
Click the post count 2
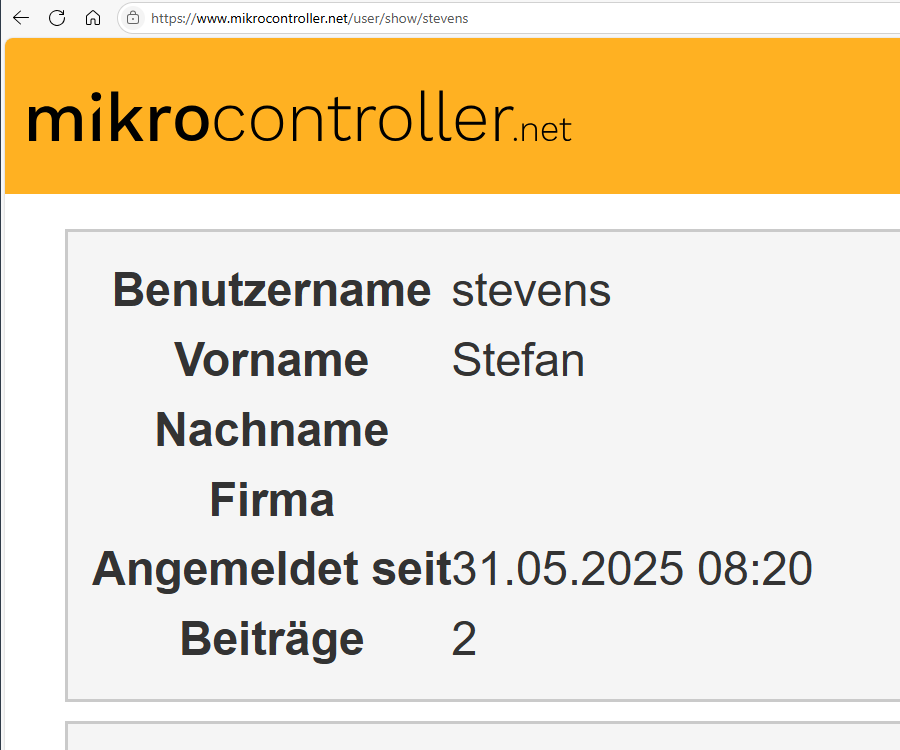464,639
